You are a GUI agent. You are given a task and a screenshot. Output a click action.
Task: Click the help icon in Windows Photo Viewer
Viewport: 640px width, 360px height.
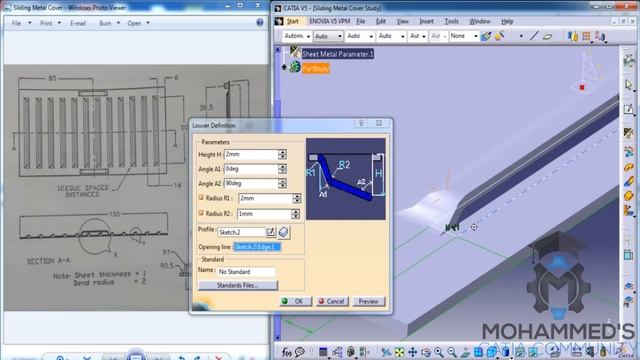click(260, 22)
